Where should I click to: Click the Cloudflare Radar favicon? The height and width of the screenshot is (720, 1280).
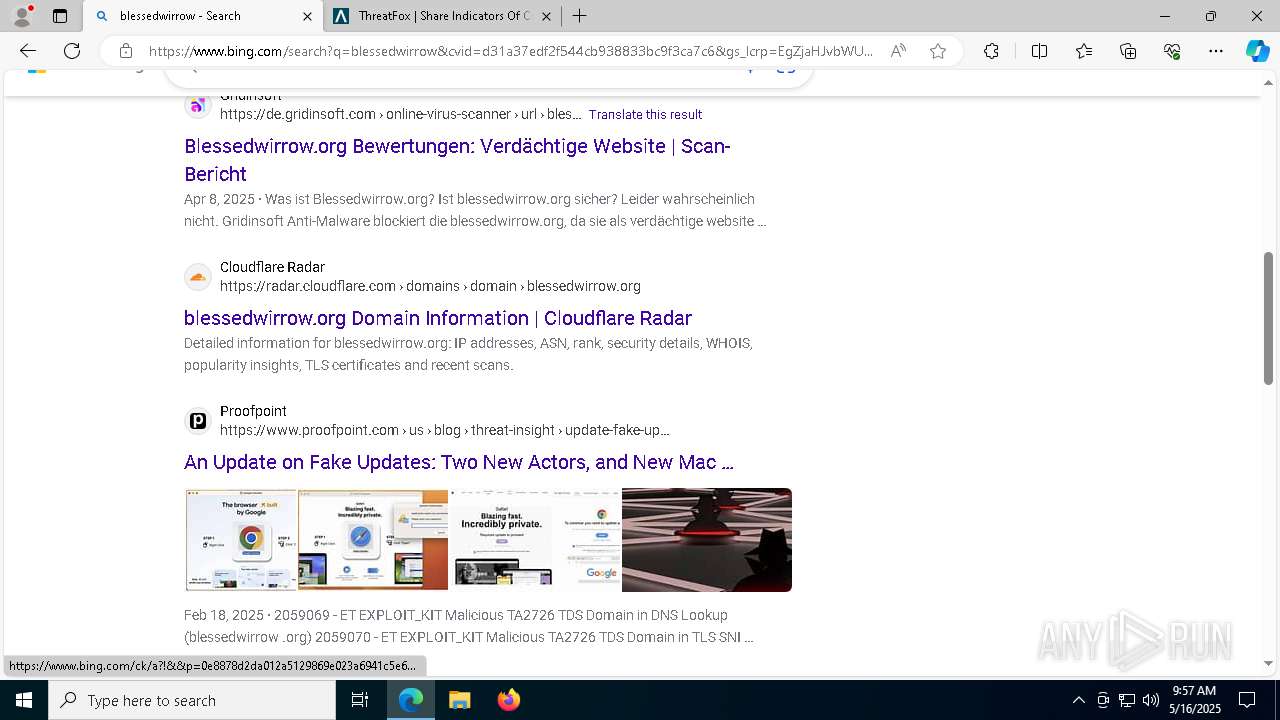tap(198, 277)
